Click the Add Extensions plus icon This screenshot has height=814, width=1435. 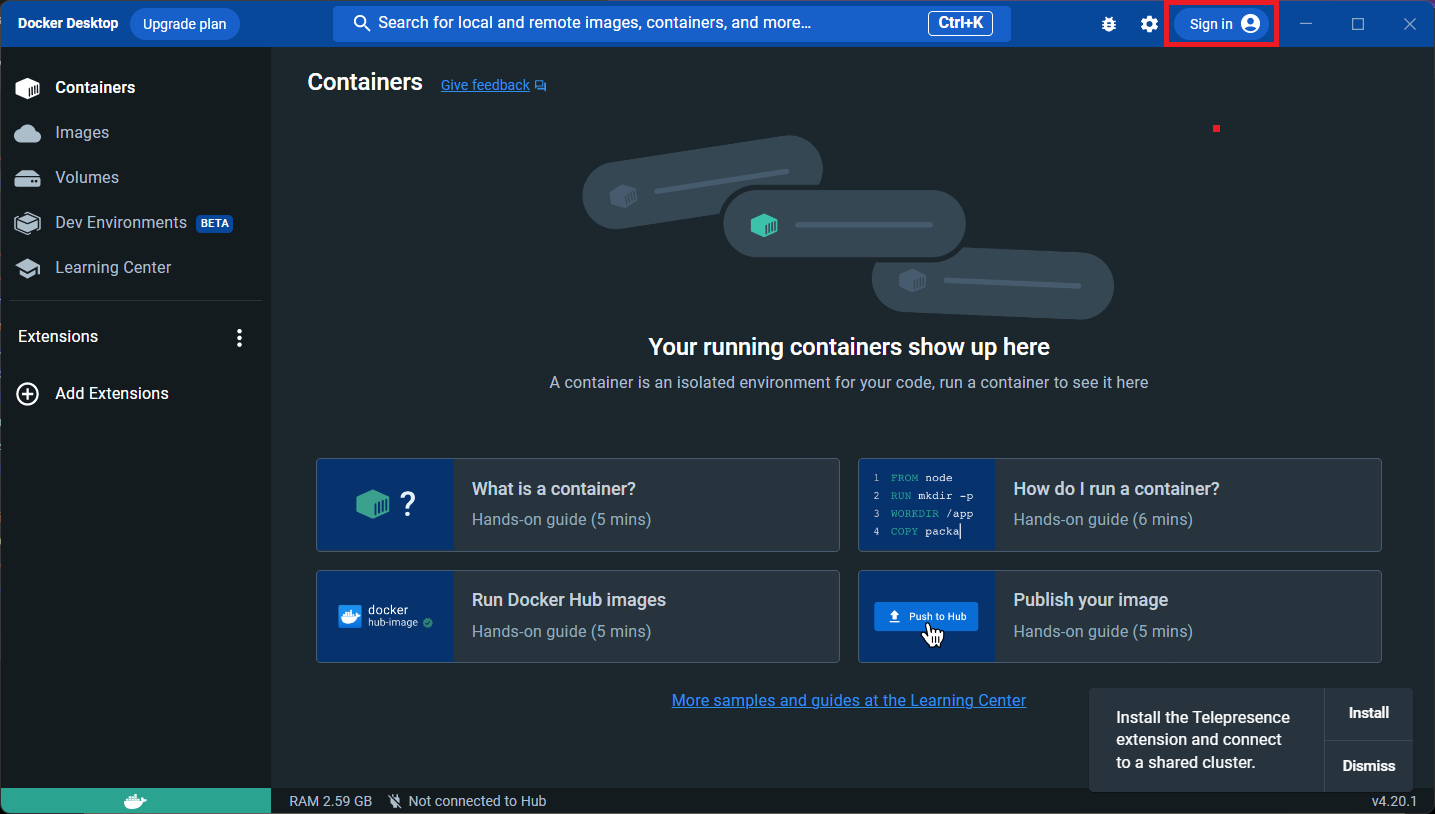tap(28, 394)
